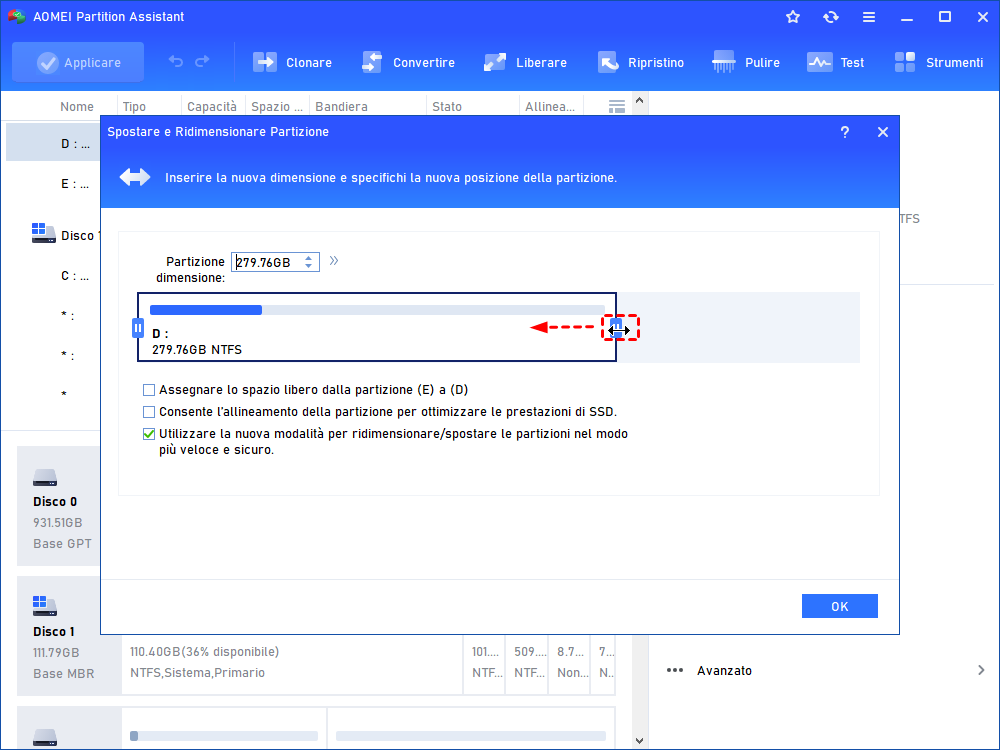Click the left resize handle of partition D
Screen dimensions: 1000x750
(x=138, y=328)
